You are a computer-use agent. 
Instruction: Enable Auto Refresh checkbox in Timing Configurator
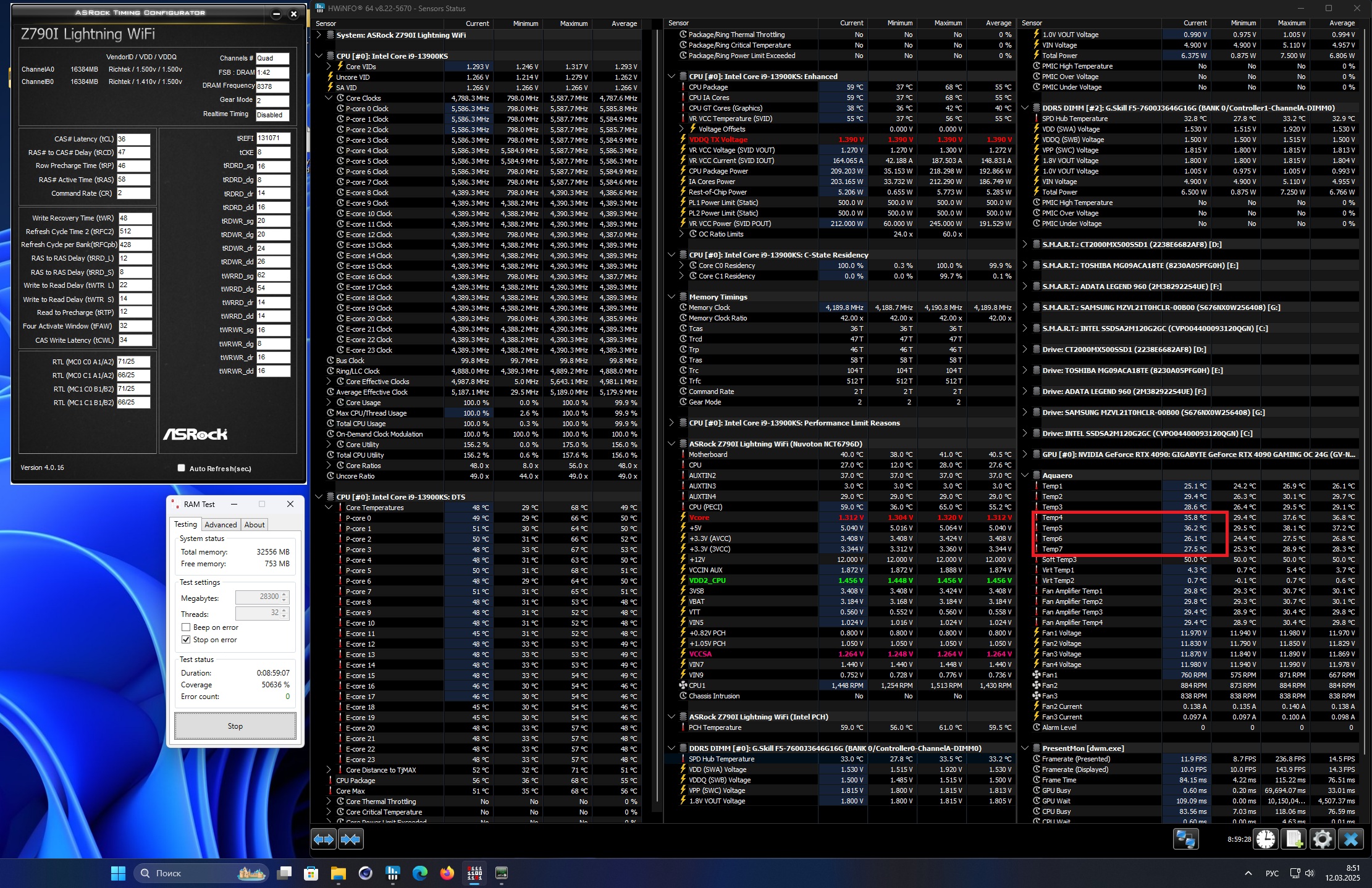[x=181, y=468]
